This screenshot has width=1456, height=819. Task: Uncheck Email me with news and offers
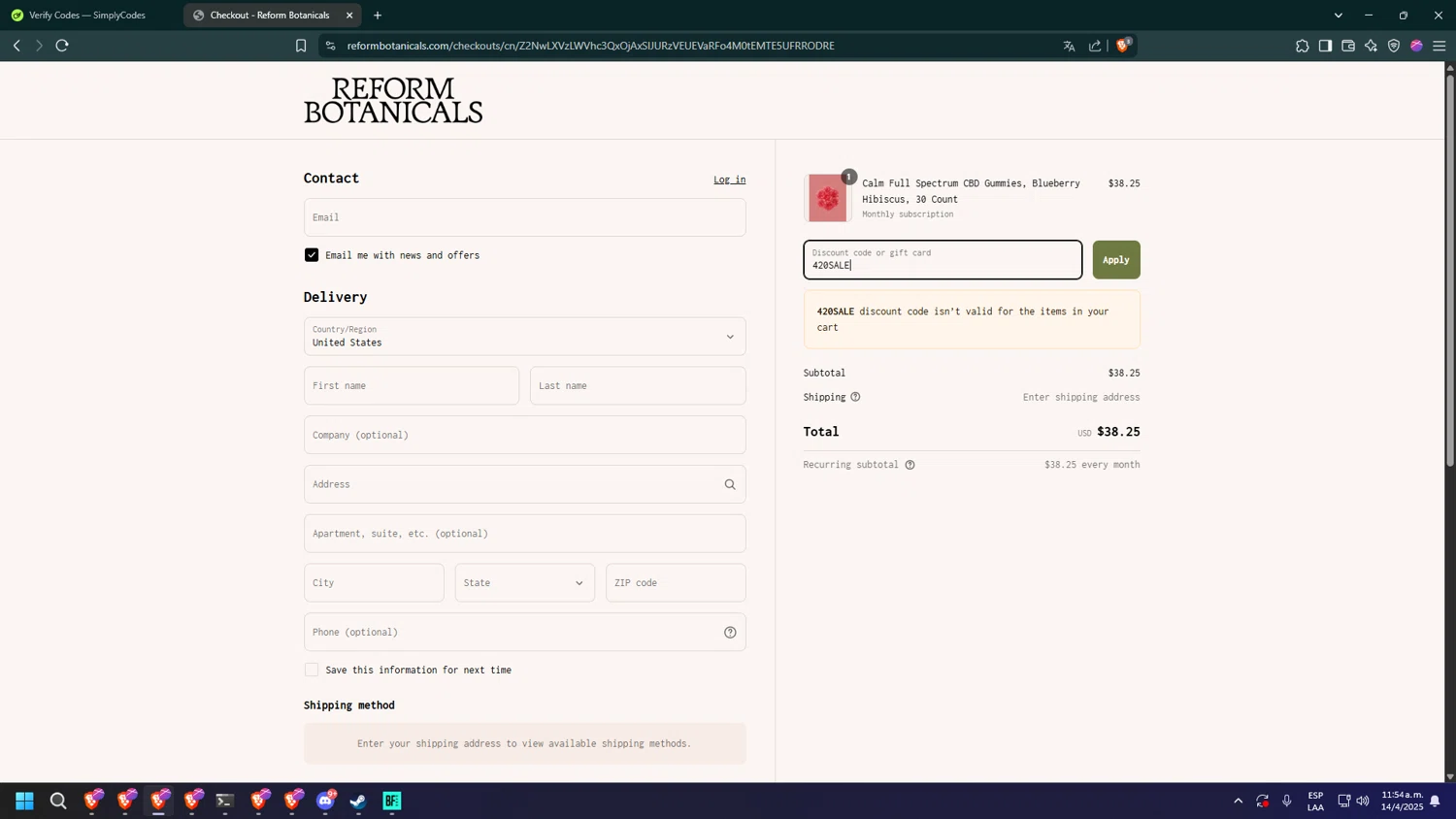[x=312, y=255]
